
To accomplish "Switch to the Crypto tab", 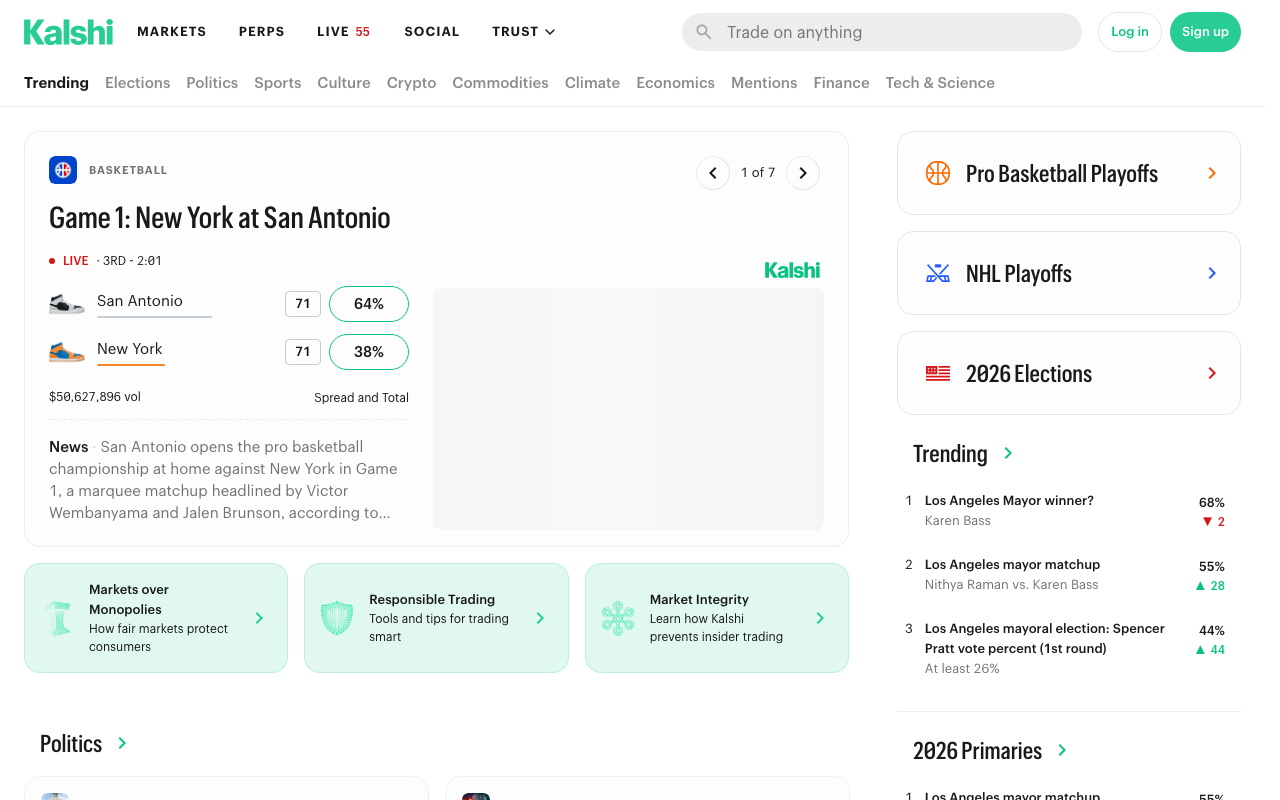I will [412, 83].
